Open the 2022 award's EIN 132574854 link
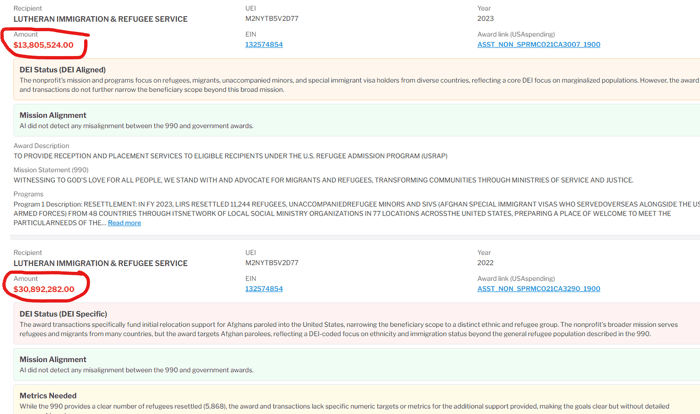700x414 pixels. [264, 288]
